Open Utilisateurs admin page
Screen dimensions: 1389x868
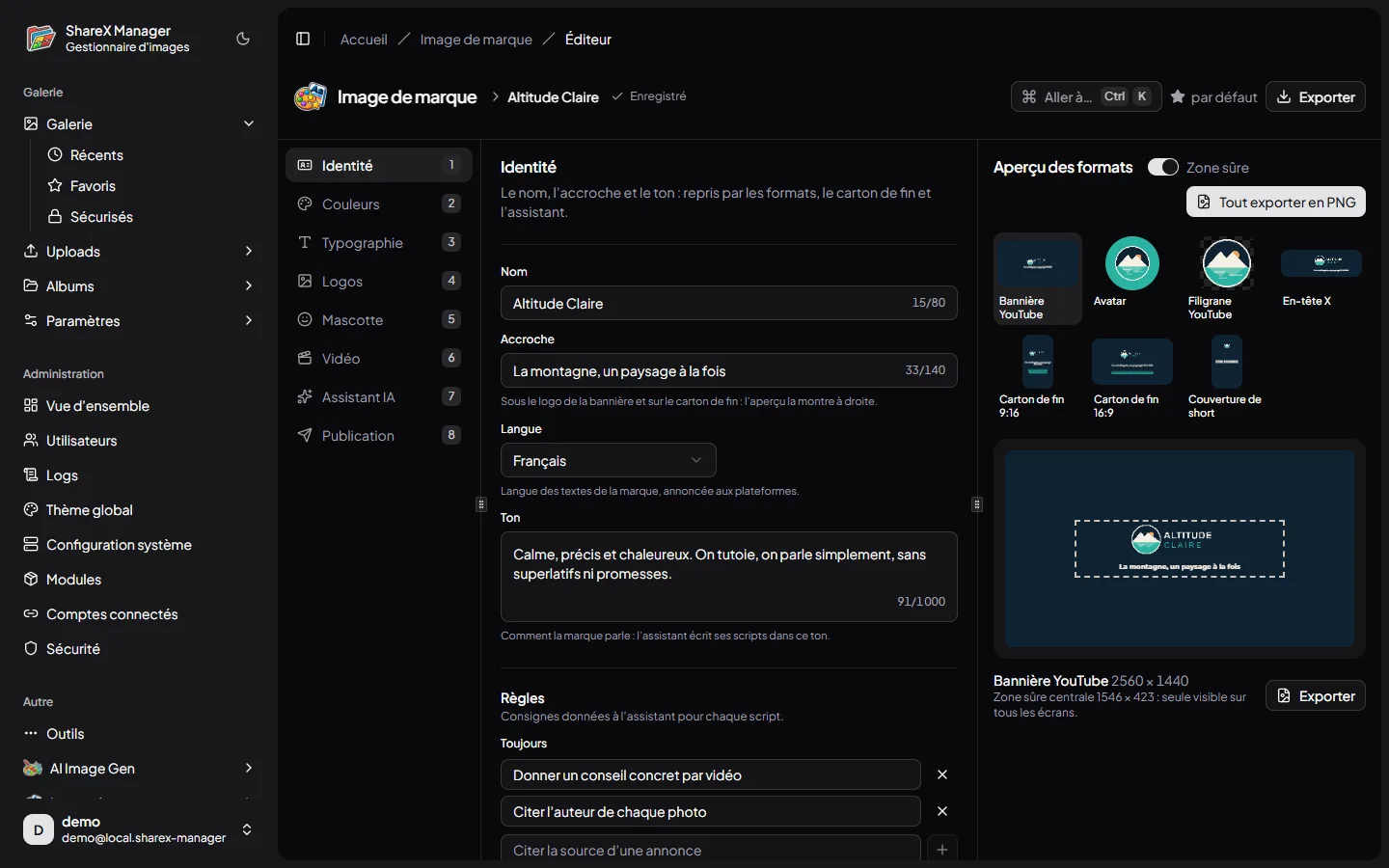click(x=139, y=441)
